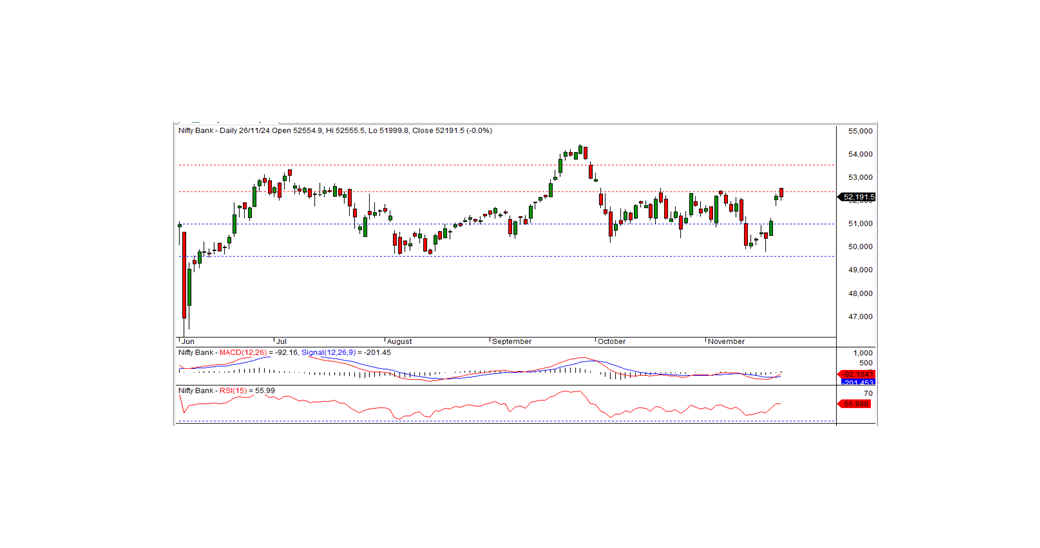Screen dimensions: 1040x548
Task: Click the 53,000 price axis label
Action: coord(860,178)
